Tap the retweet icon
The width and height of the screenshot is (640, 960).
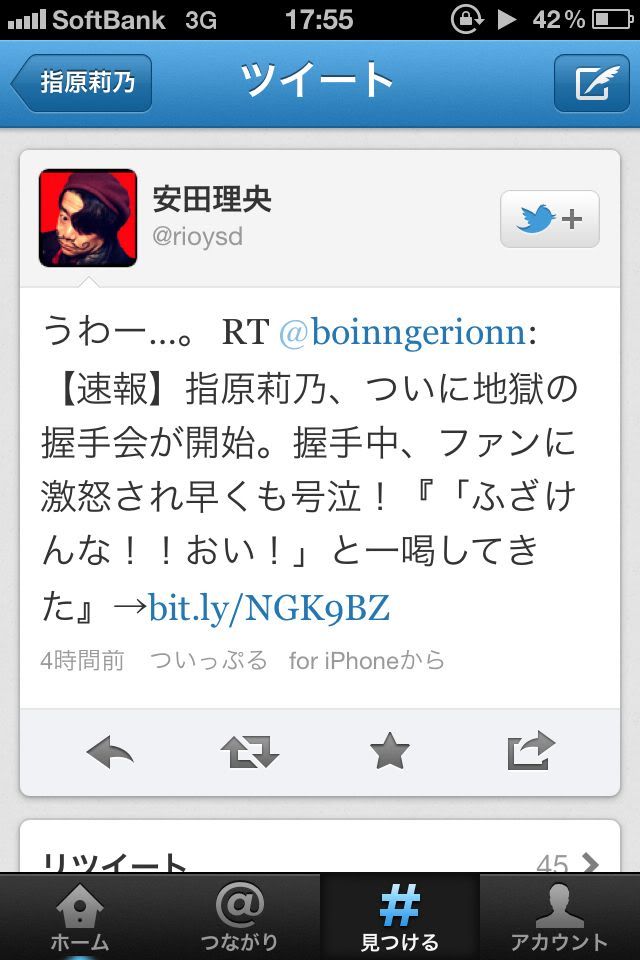click(x=250, y=751)
